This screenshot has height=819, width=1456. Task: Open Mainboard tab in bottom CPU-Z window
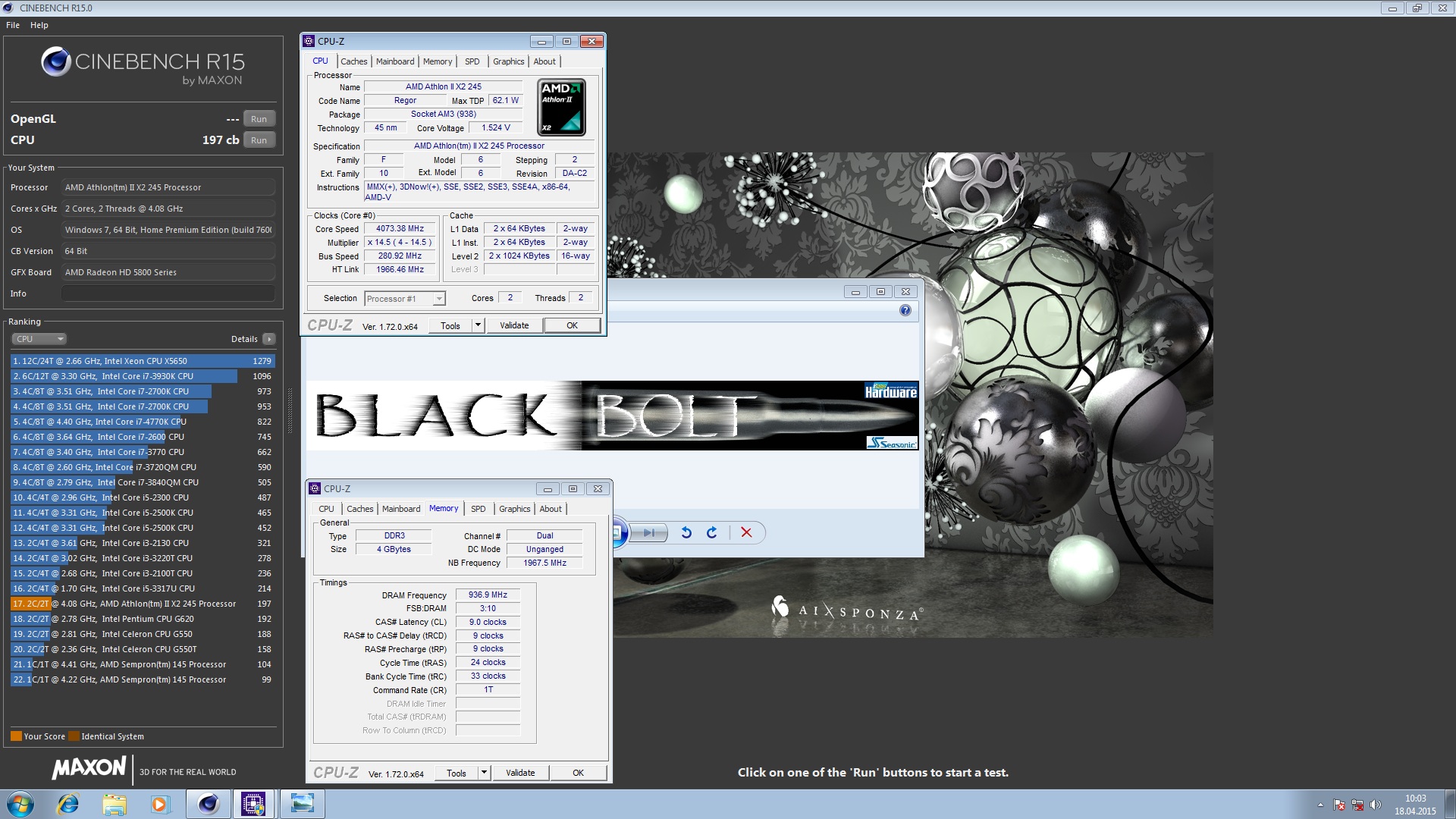coord(401,509)
